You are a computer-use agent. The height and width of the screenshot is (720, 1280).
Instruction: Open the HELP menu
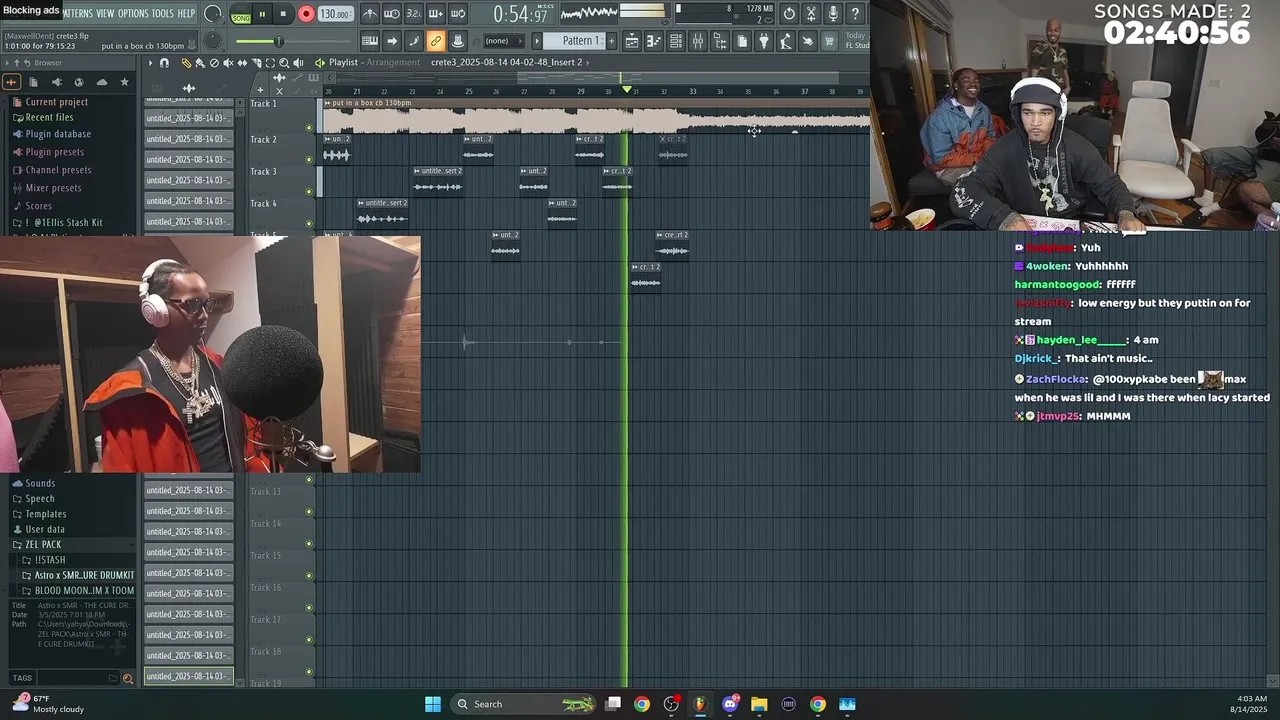click(x=187, y=13)
